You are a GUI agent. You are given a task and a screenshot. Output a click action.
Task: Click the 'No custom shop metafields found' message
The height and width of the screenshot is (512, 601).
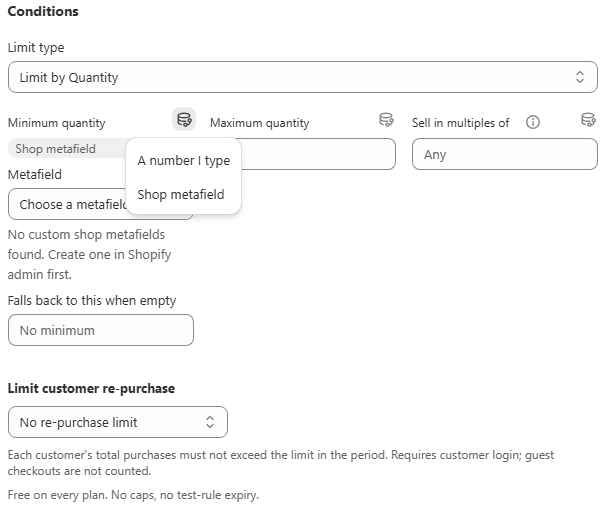[89, 254]
